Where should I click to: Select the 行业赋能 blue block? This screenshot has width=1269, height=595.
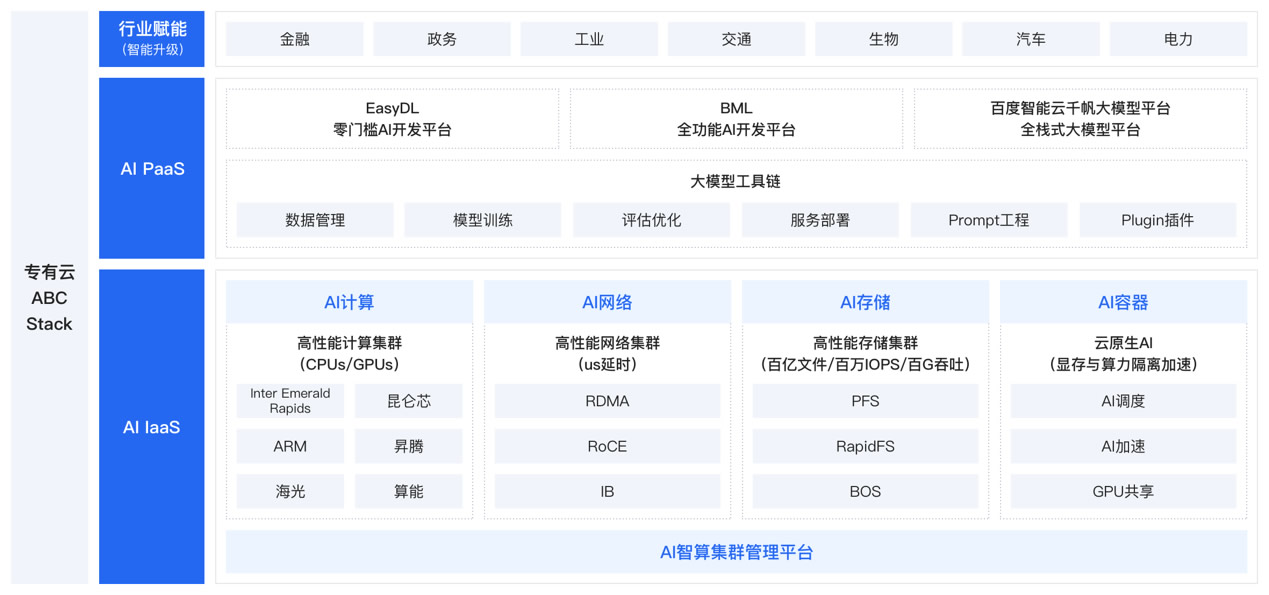(x=152, y=39)
